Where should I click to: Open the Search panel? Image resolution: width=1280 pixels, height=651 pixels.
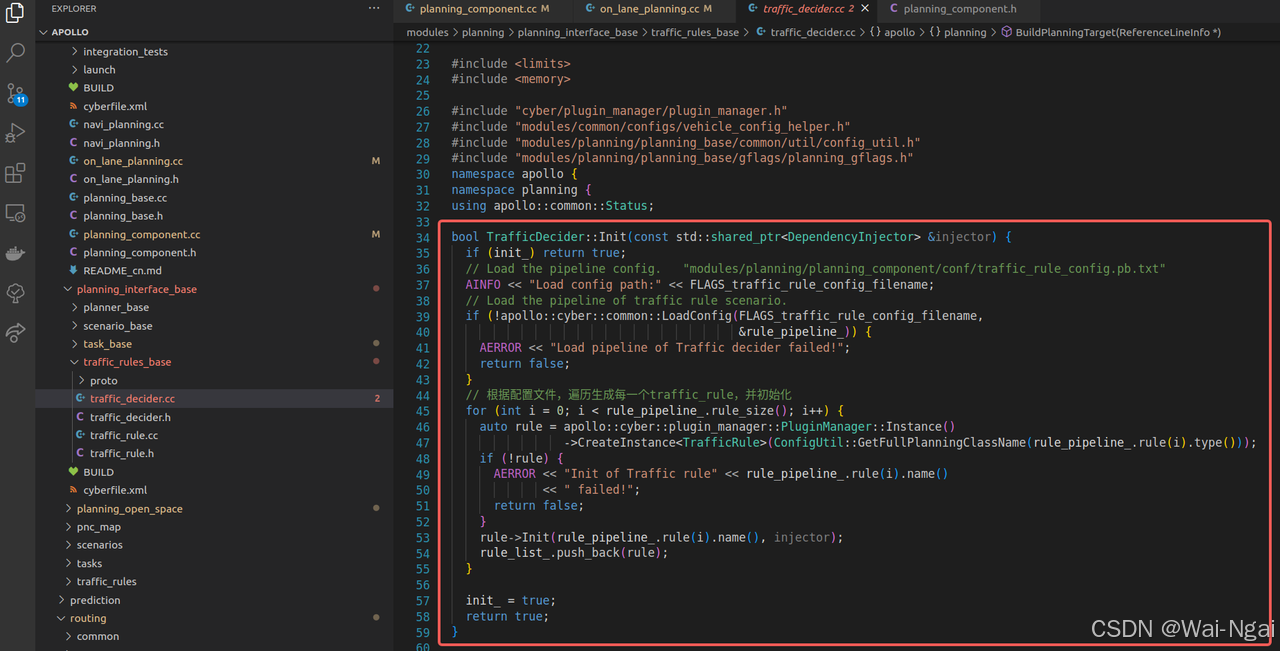coord(15,55)
